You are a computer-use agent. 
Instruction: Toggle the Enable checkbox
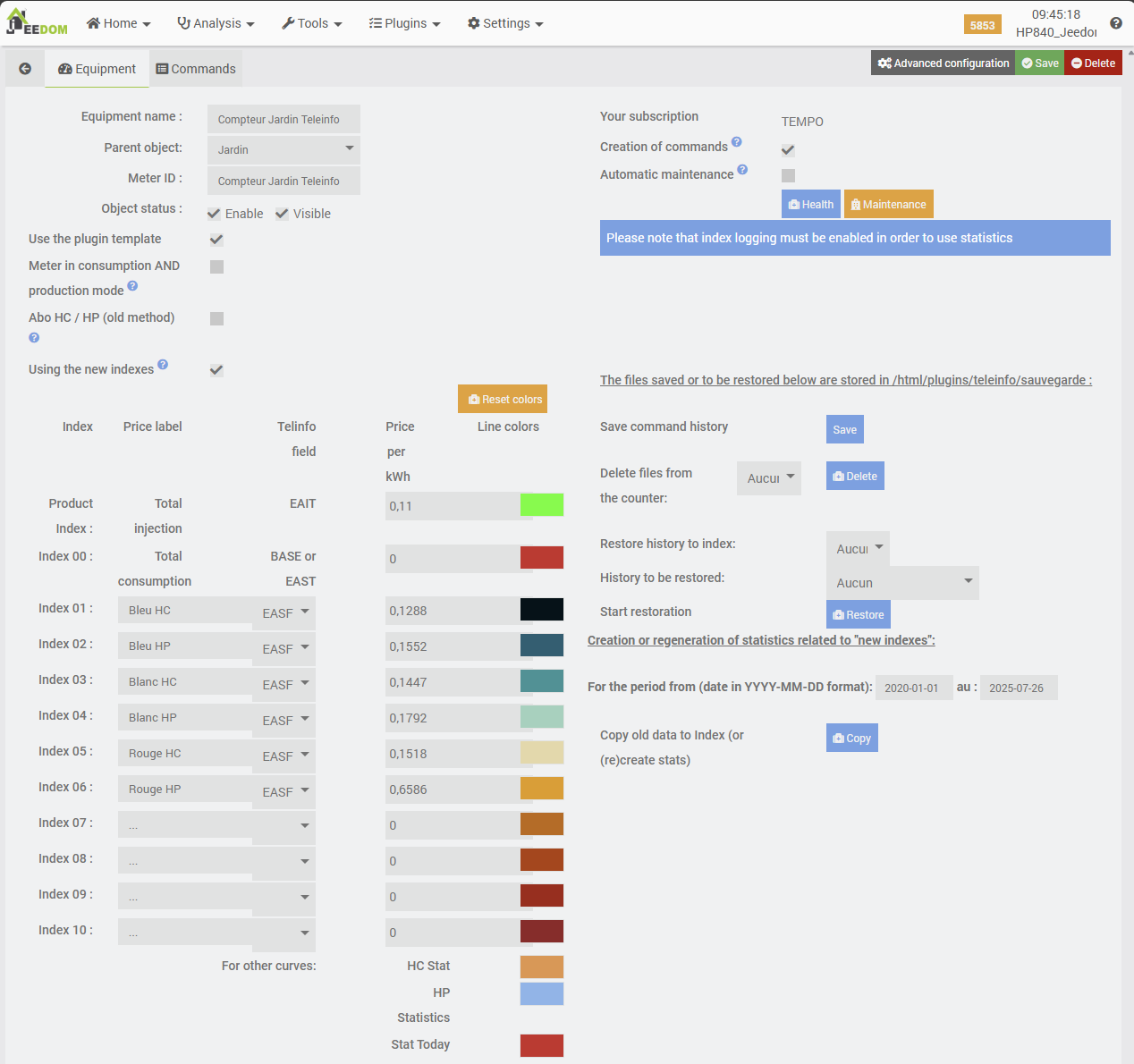(x=215, y=214)
